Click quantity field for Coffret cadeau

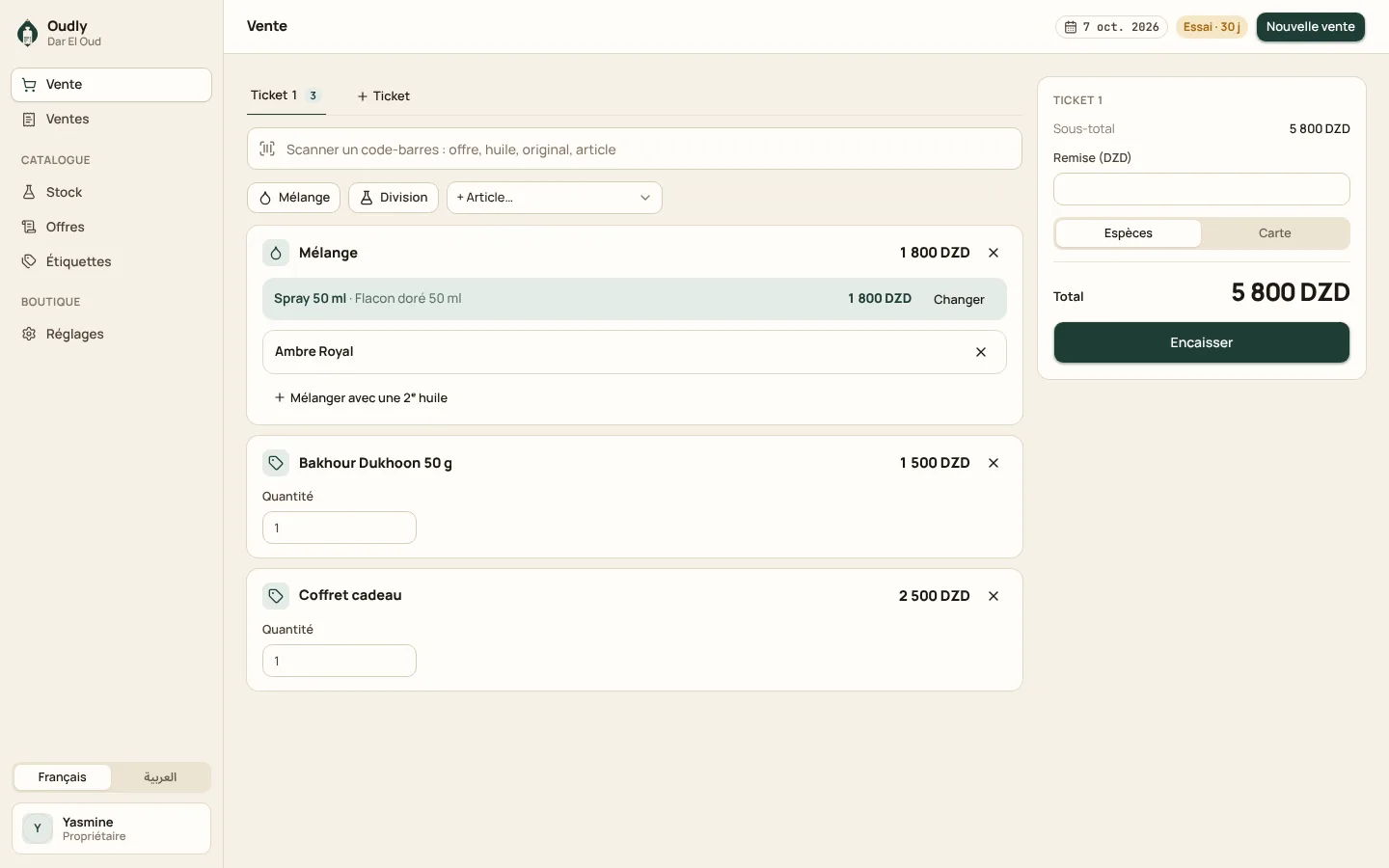(340, 661)
